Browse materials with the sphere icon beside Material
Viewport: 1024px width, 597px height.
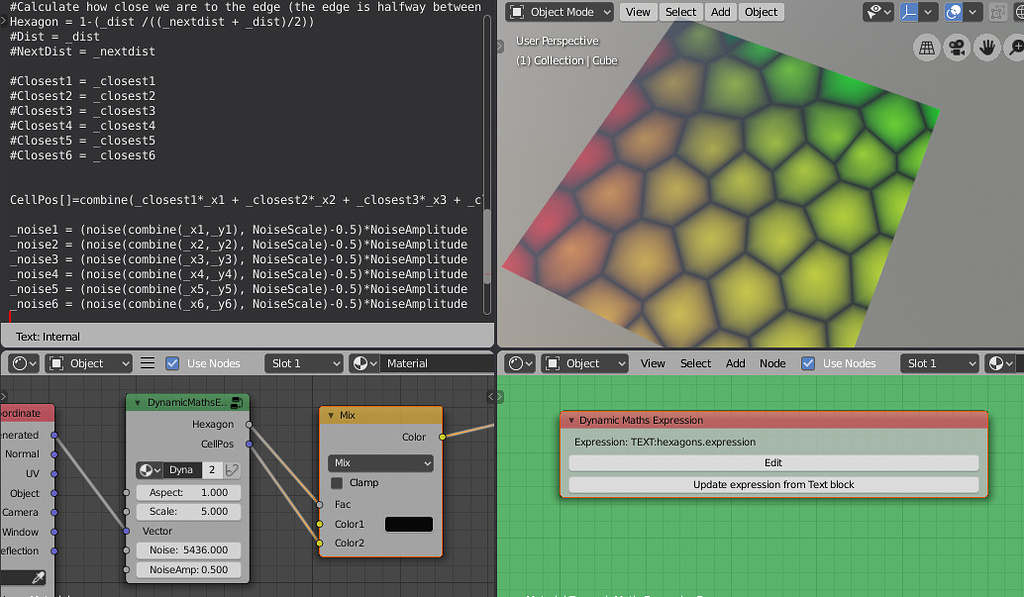(x=364, y=363)
